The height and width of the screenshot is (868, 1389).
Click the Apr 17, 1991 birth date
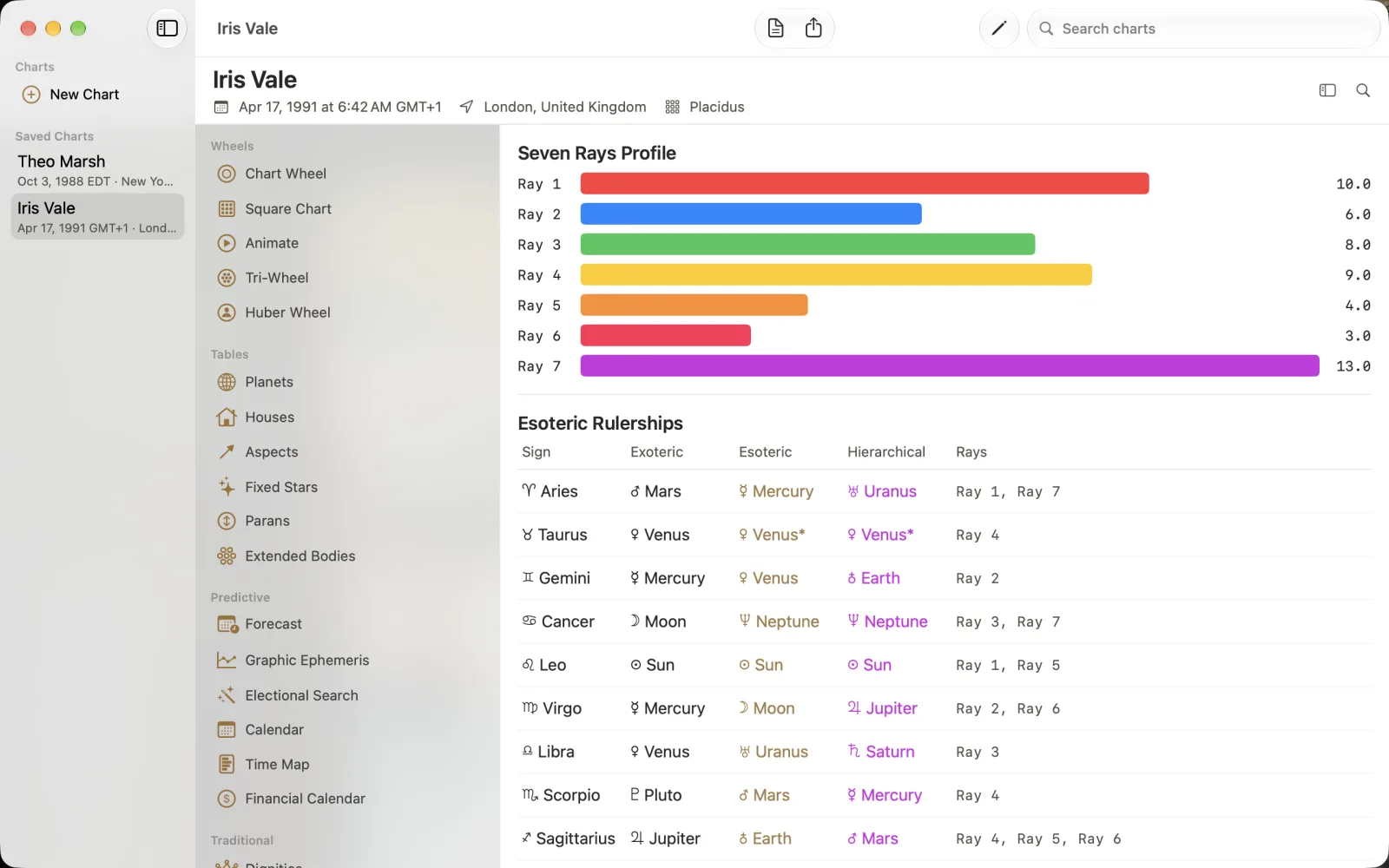click(339, 107)
